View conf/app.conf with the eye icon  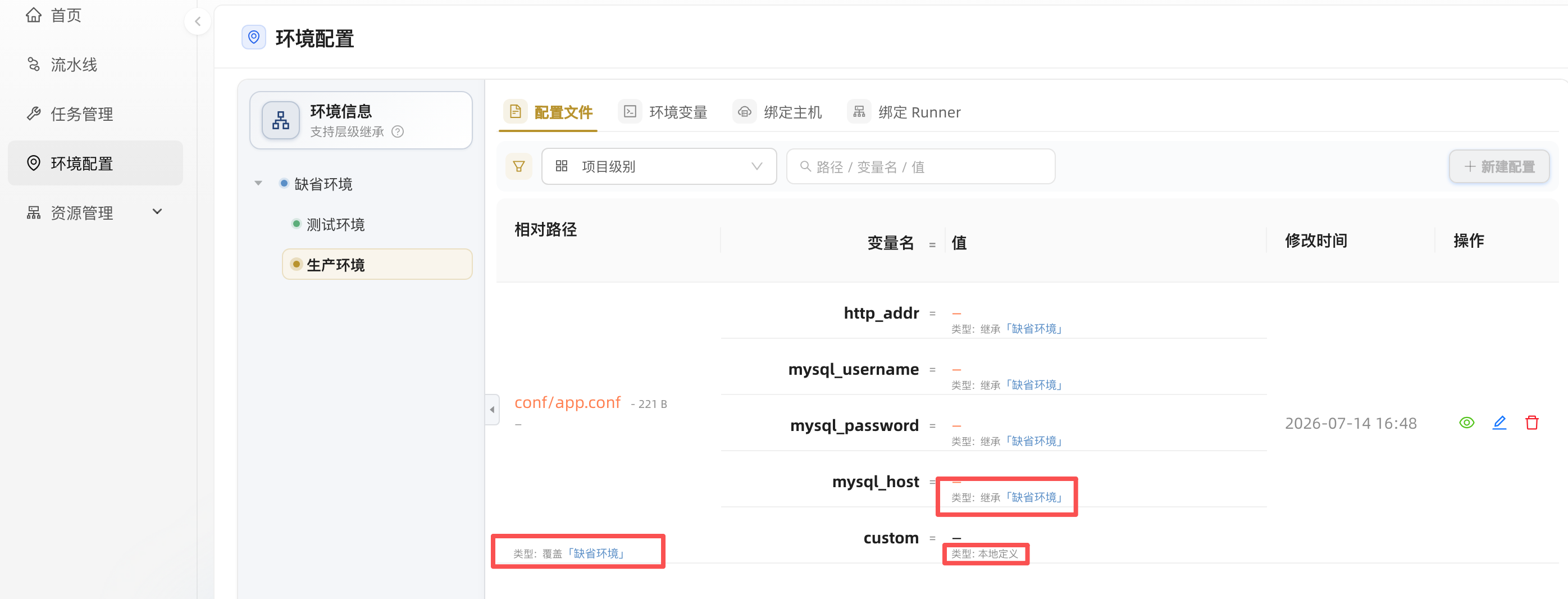[1466, 423]
